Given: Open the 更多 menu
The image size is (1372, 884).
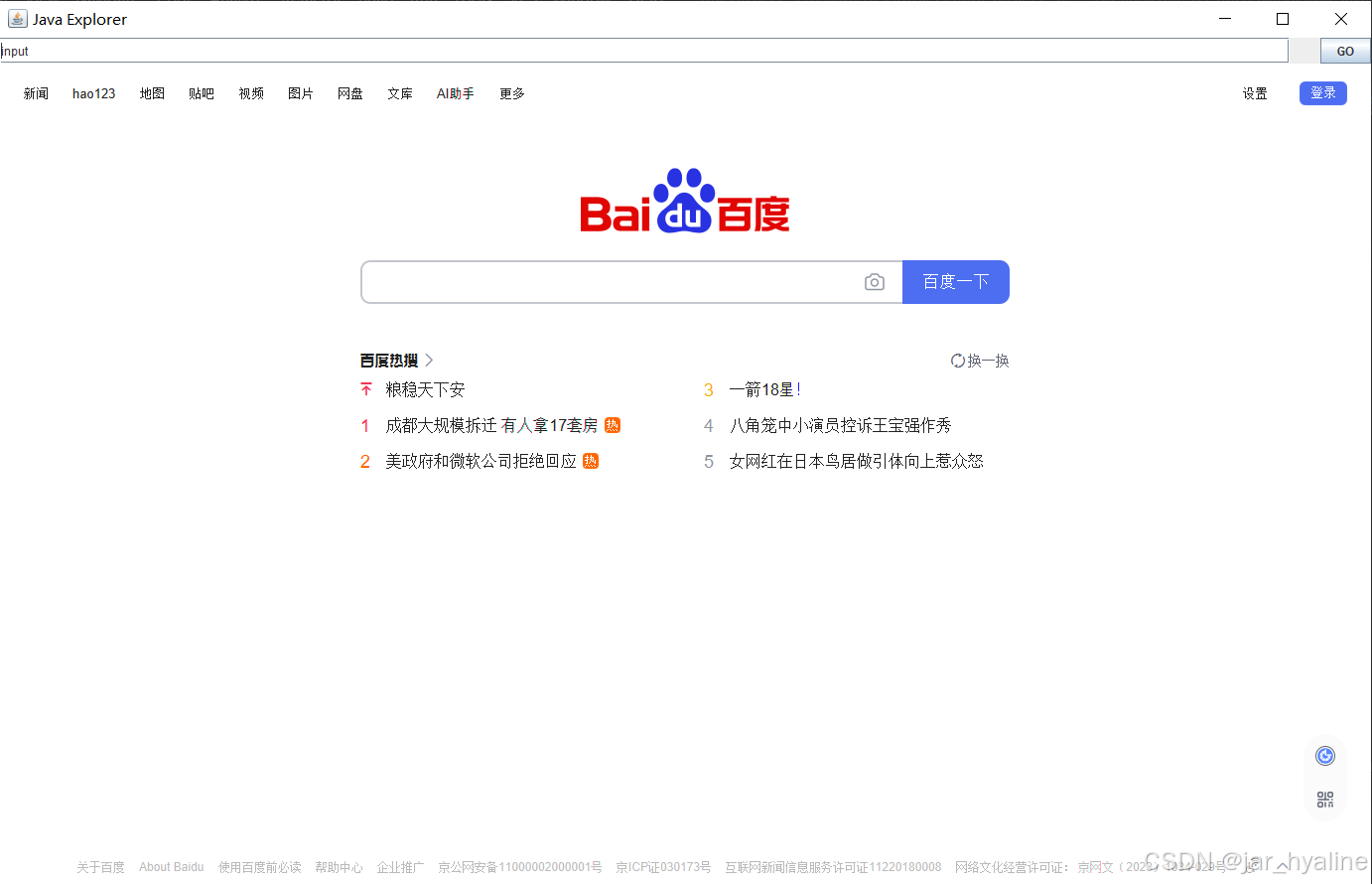Looking at the screenshot, I should (512, 93).
